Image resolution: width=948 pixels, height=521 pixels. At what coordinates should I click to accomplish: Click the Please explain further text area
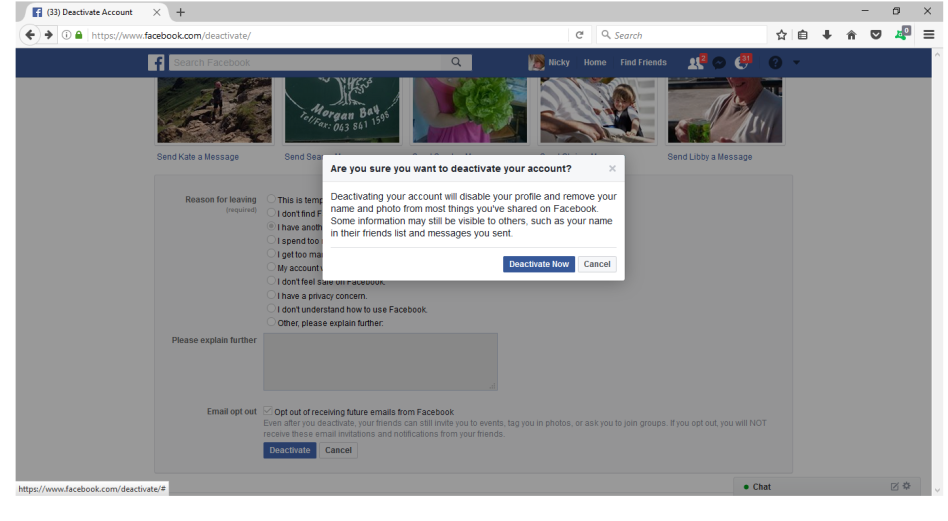pos(380,361)
